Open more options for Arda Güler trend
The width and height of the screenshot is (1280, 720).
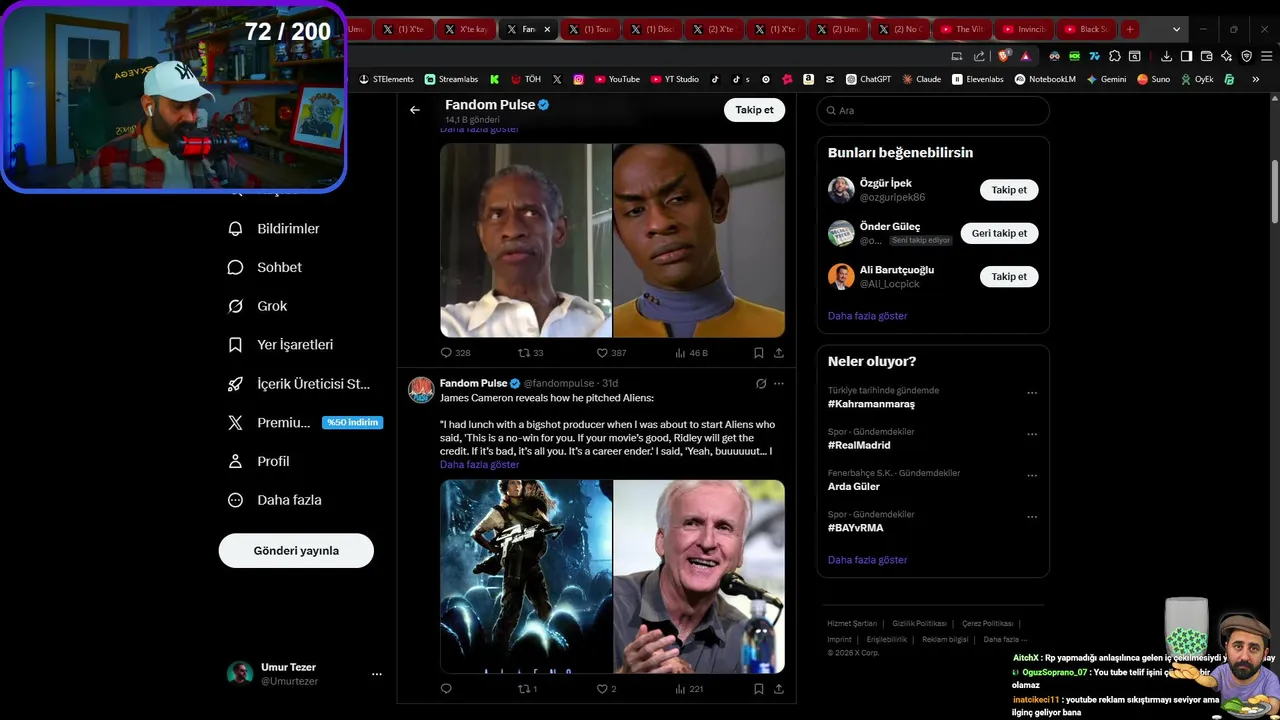coord(1032,476)
